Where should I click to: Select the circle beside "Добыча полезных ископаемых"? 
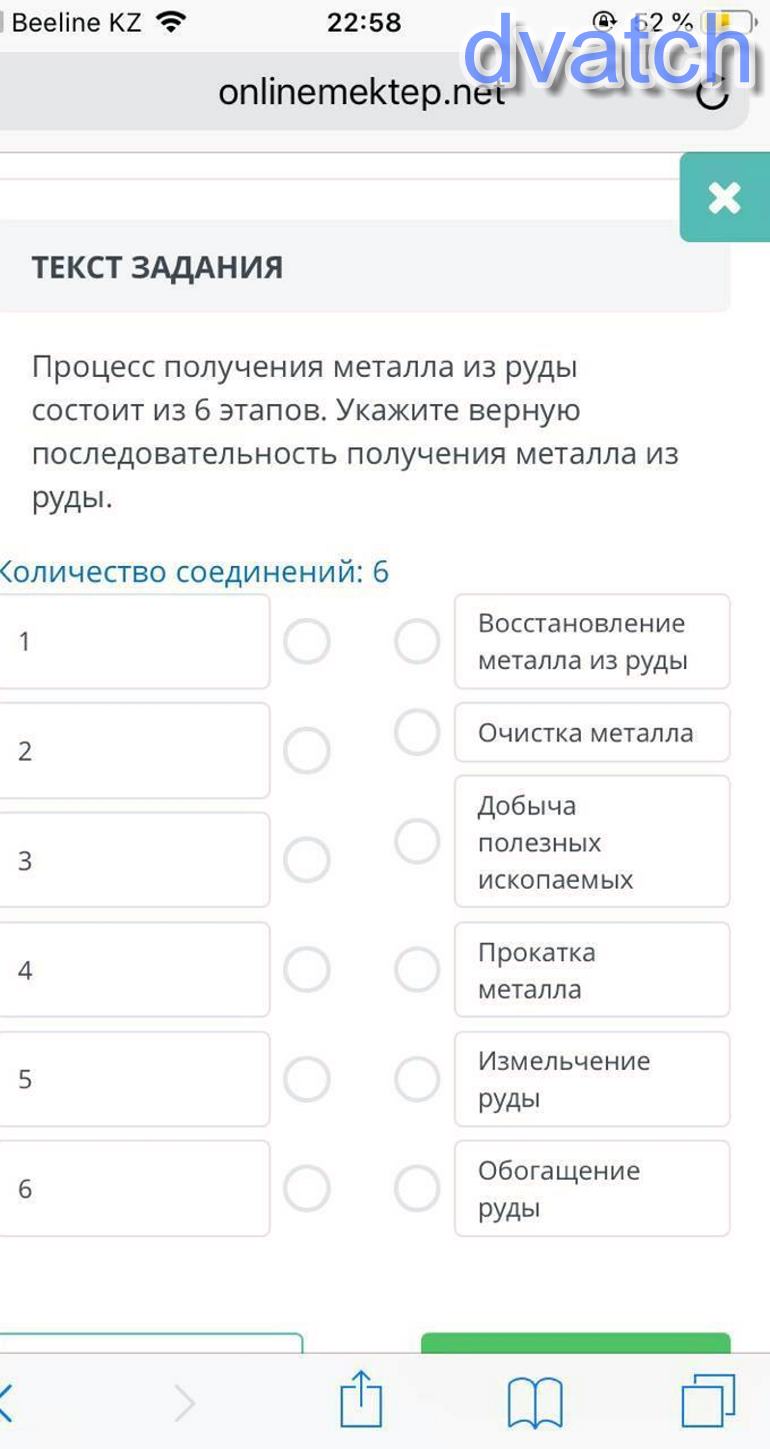pos(417,841)
